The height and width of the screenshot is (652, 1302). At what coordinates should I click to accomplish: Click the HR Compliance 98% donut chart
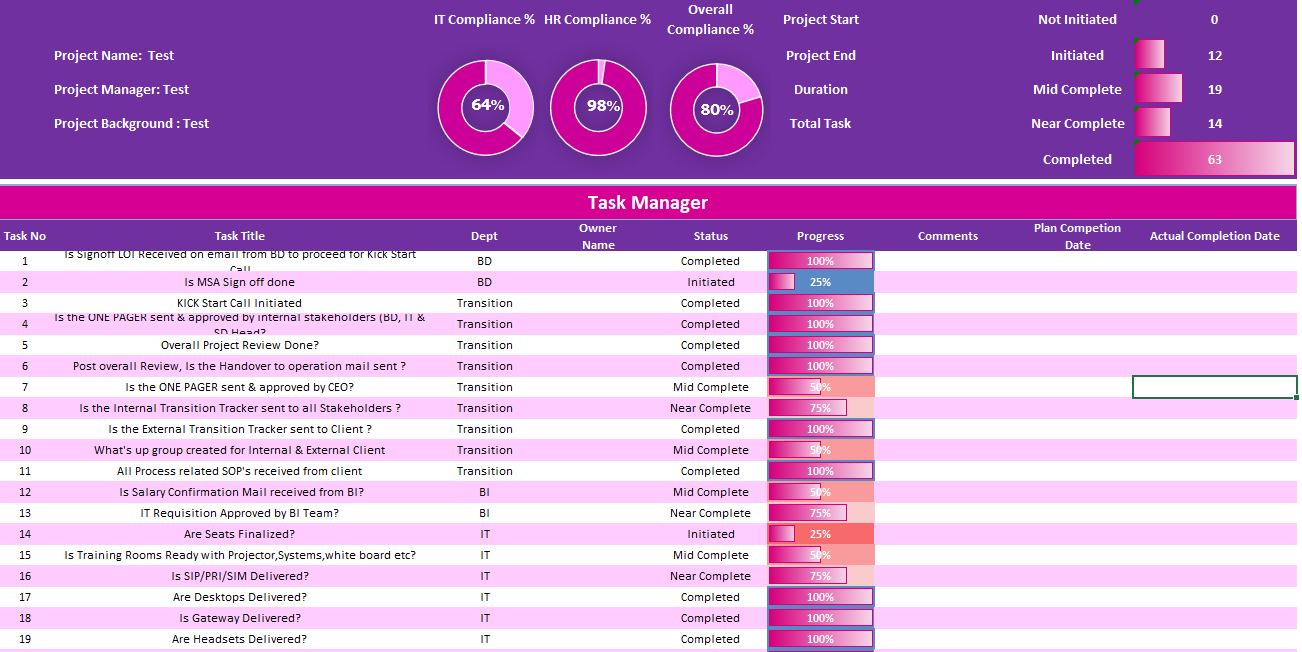(x=599, y=107)
